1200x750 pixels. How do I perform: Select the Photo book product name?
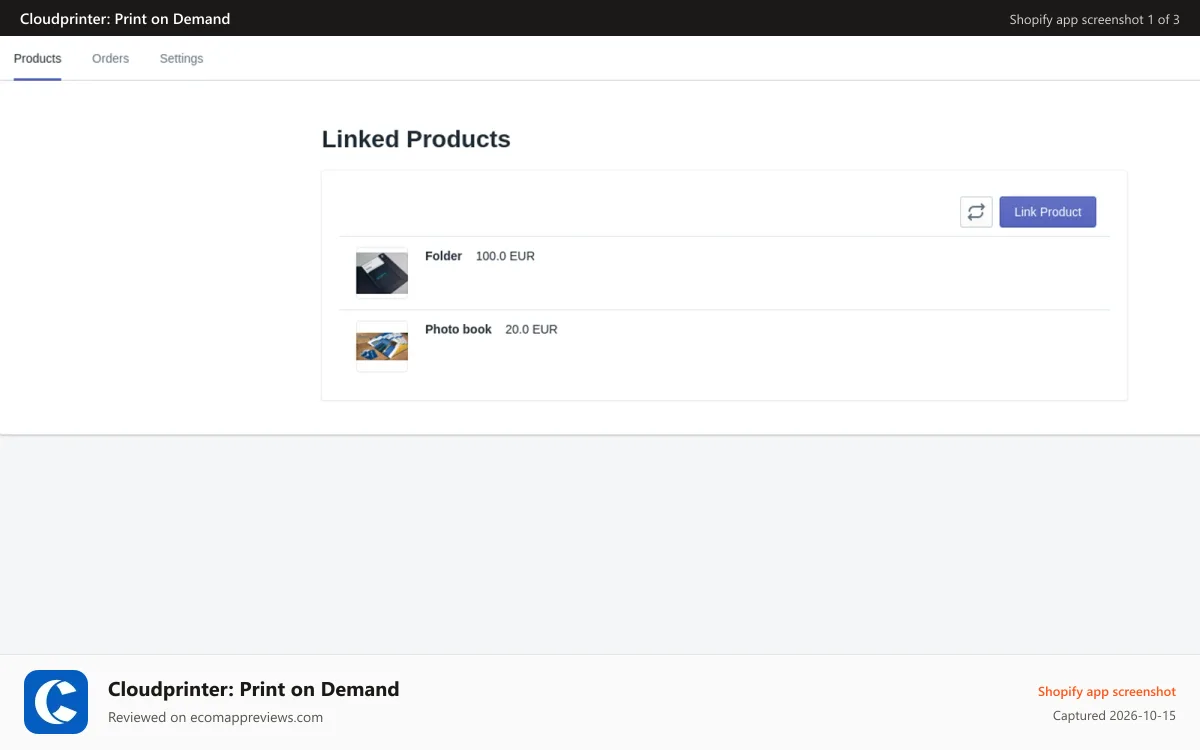[458, 329]
